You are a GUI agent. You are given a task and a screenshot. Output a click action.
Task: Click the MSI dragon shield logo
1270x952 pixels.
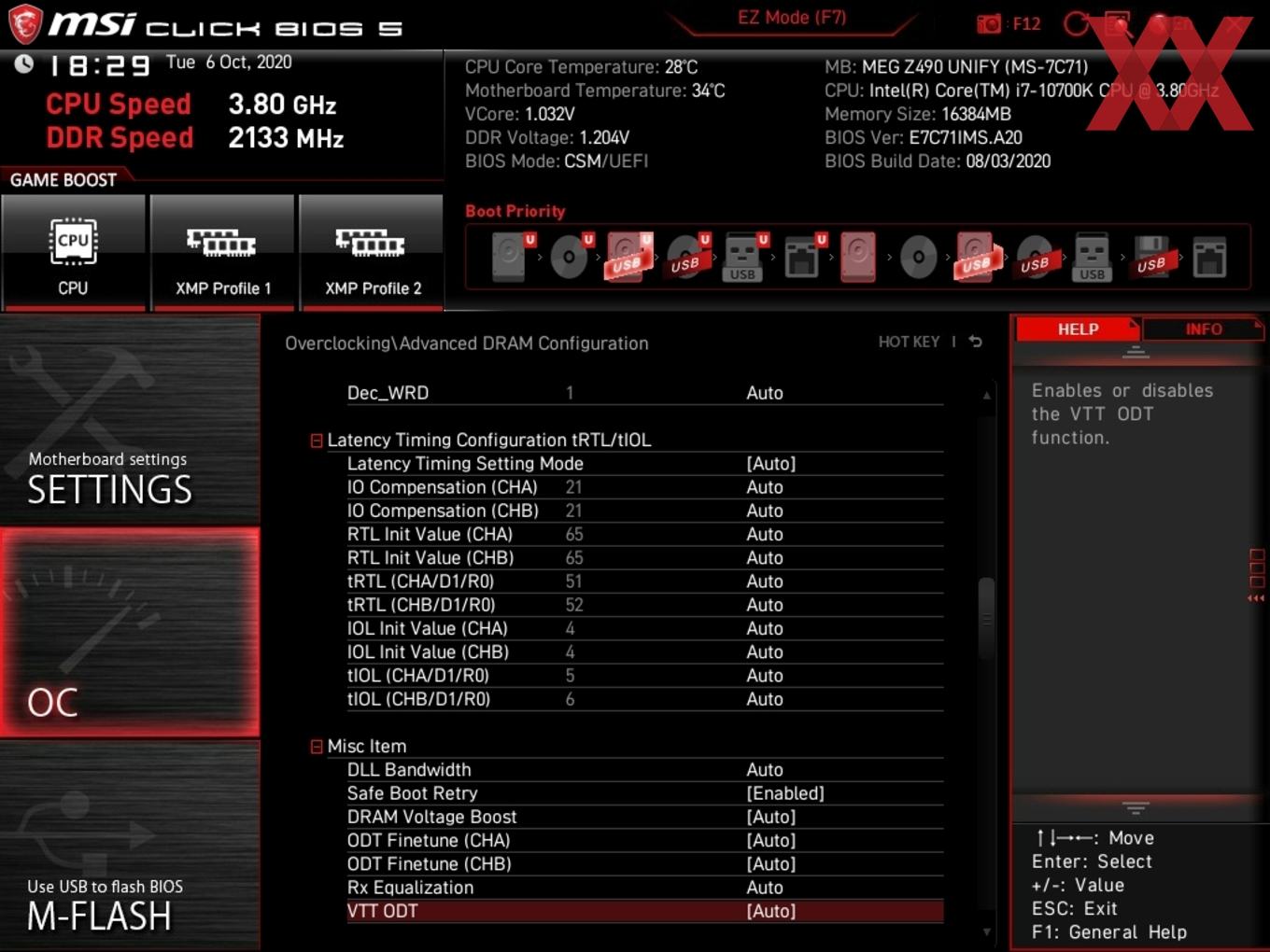25,24
